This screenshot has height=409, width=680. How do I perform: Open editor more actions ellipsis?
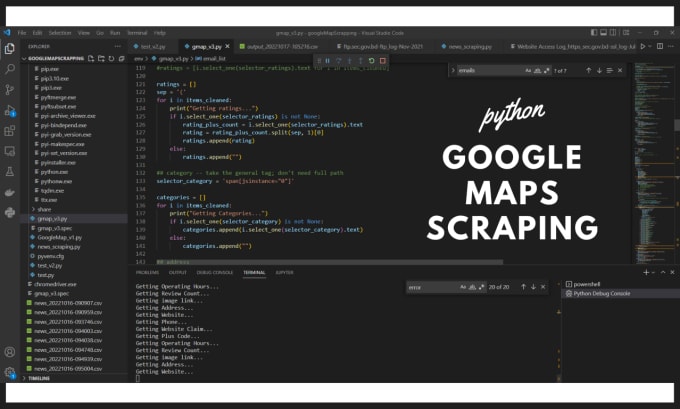click(x=671, y=46)
